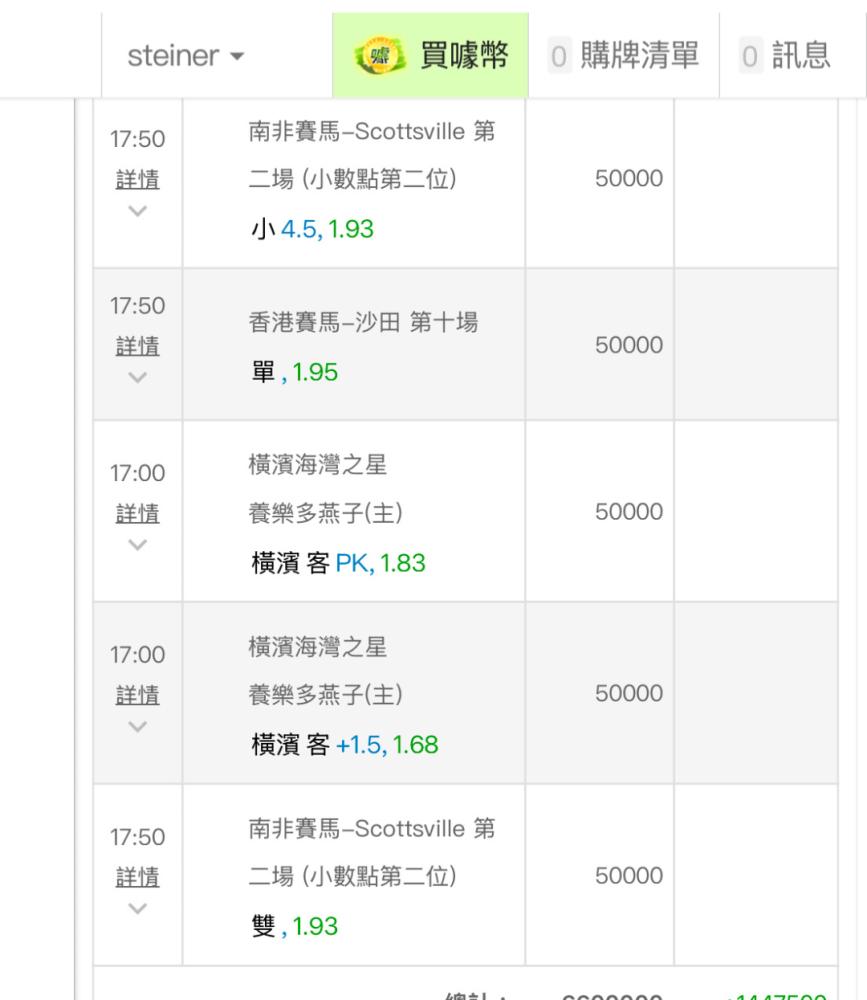Click 橫濱 客 PK, 1.83 odds text
This screenshot has width=867, height=1000.
point(337,563)
